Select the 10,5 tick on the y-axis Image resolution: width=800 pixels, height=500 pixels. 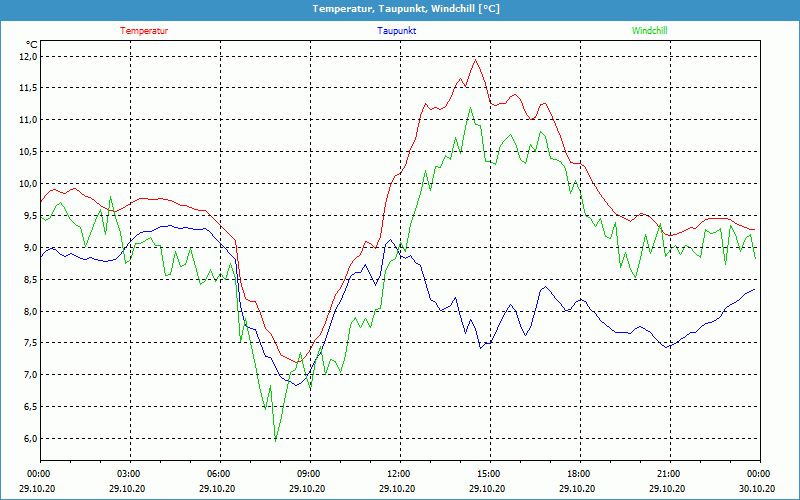[27, 152]
